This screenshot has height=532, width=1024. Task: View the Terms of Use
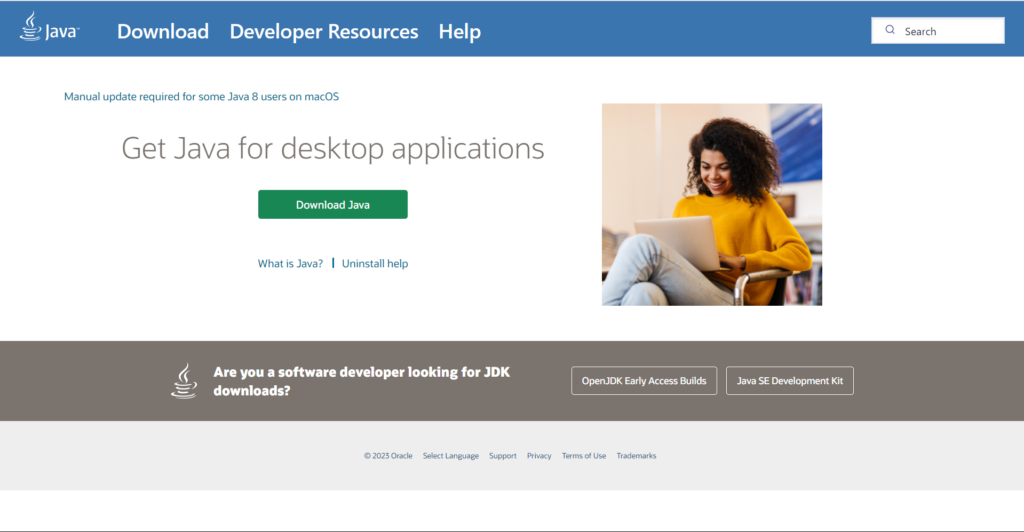coord(584,456)
